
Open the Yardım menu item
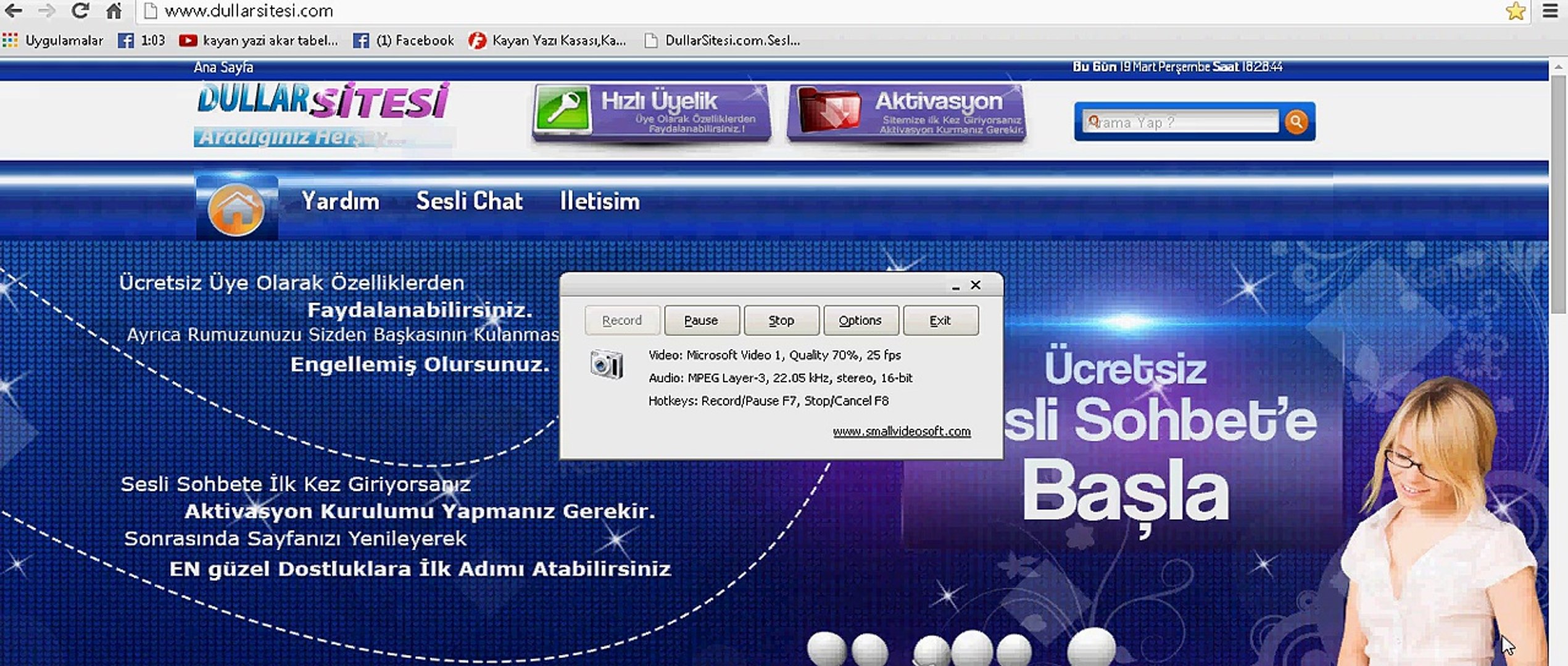click(340, 202)
